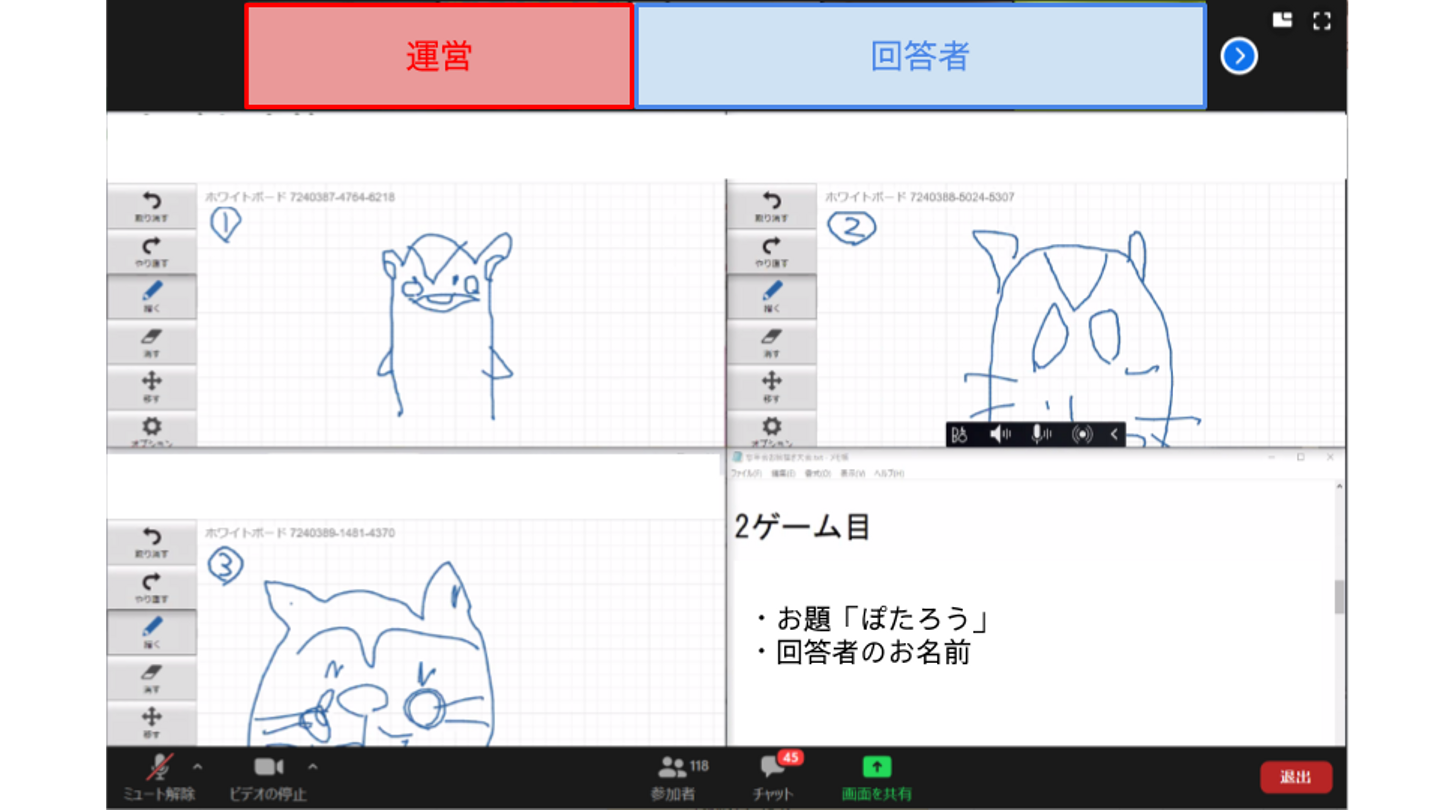Open the 編集(E) menu in Notepad

(785, 473)
